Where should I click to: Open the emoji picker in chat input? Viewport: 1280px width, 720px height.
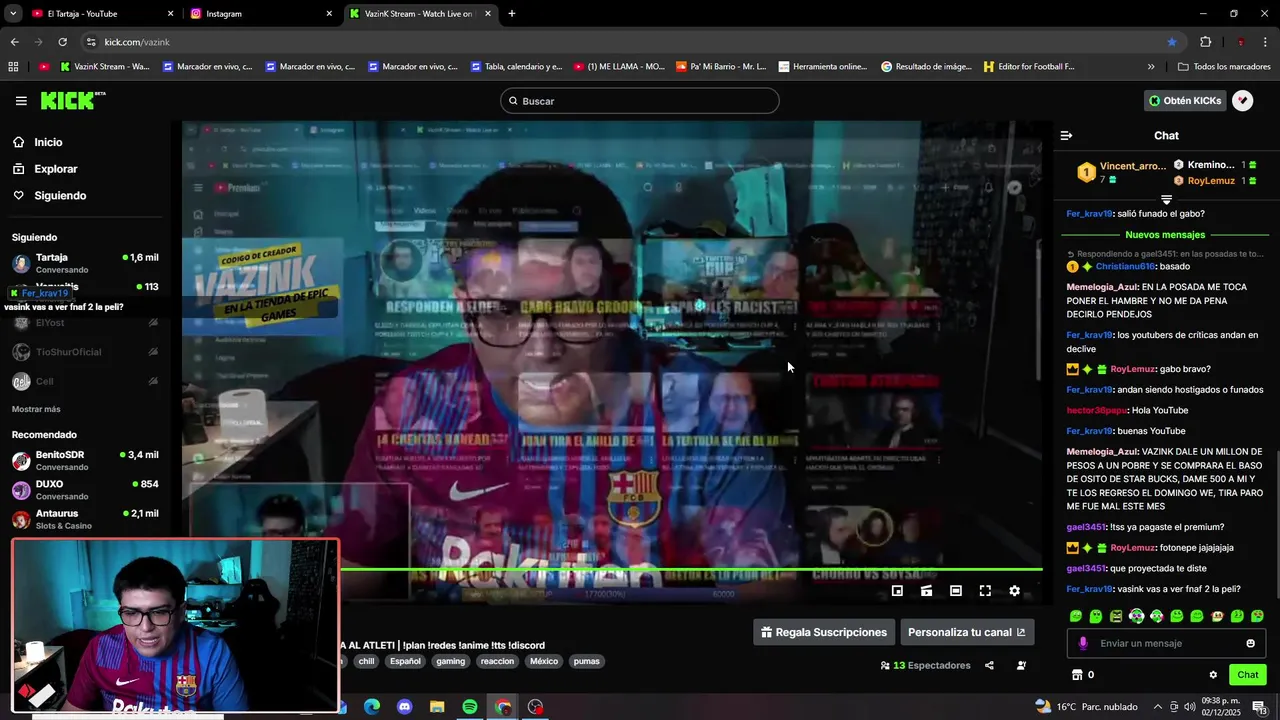click(x=1250, y=643)
